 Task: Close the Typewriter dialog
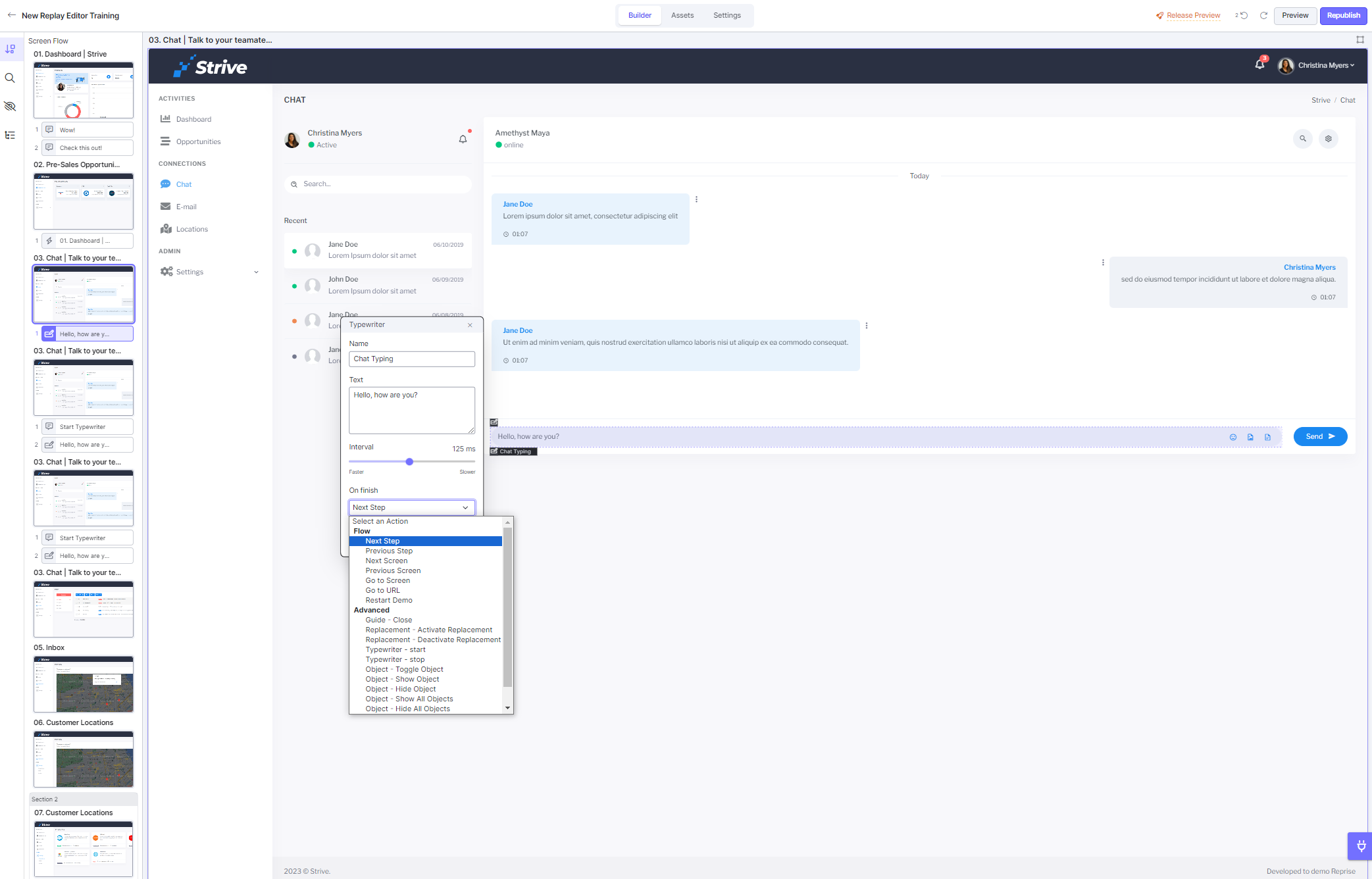pos(470,325)
